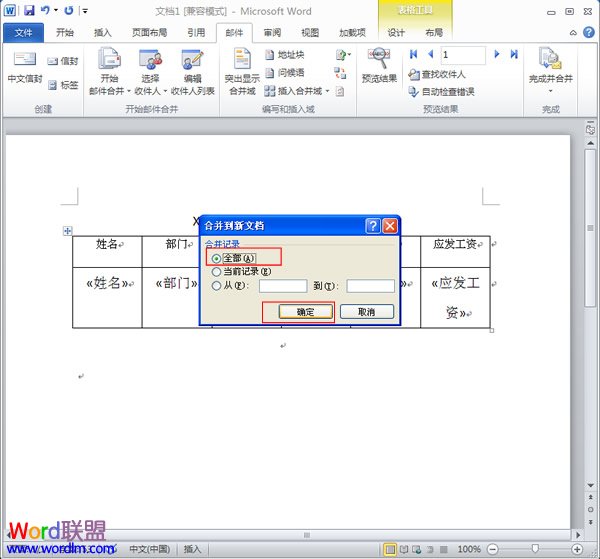
Task: Click 编辑收件人列表 icon
Action: click(192, 60)
